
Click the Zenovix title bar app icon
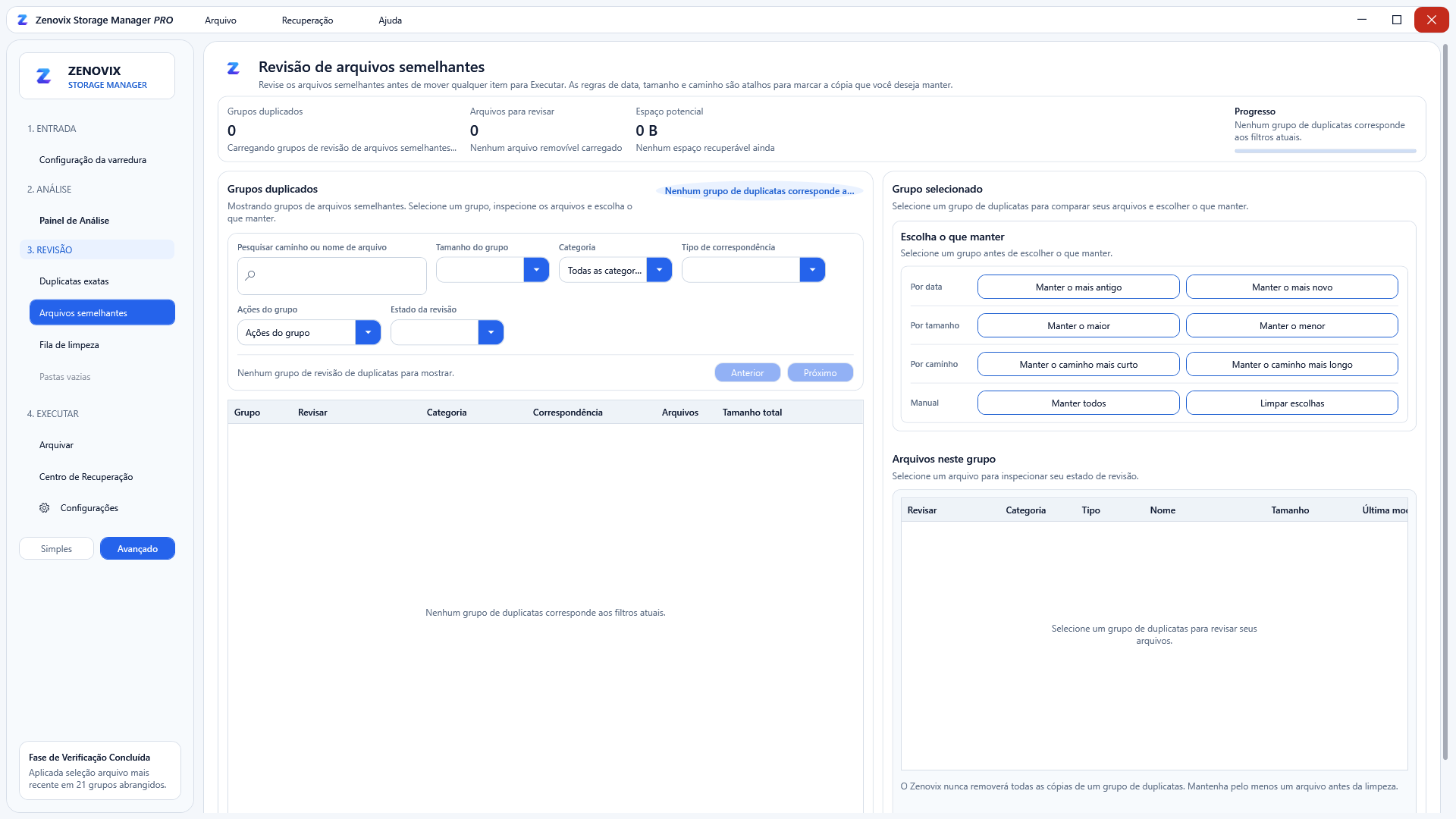click(x=23, y=20)
